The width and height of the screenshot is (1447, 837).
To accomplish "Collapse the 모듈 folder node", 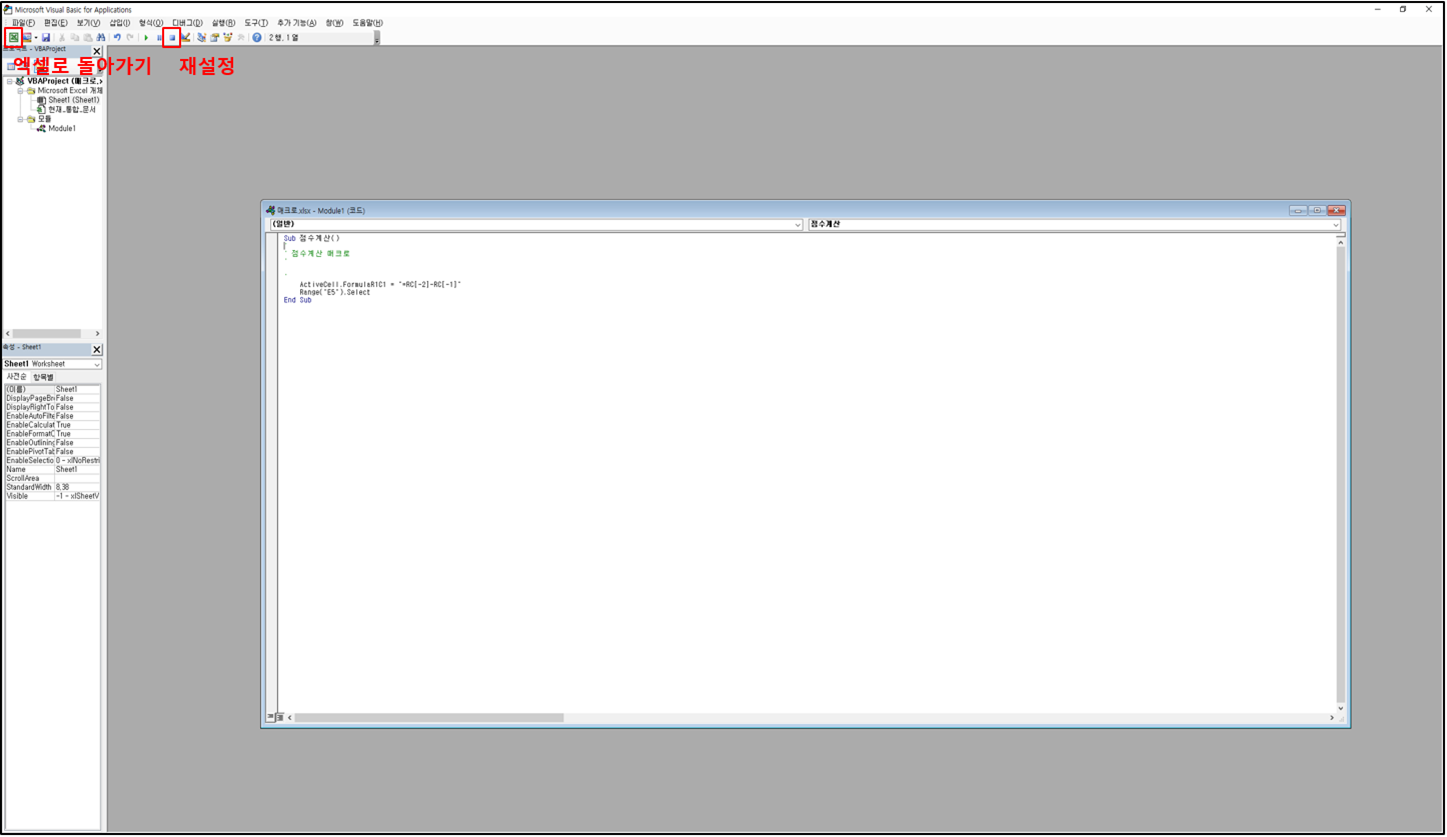I will pos(19,119).
